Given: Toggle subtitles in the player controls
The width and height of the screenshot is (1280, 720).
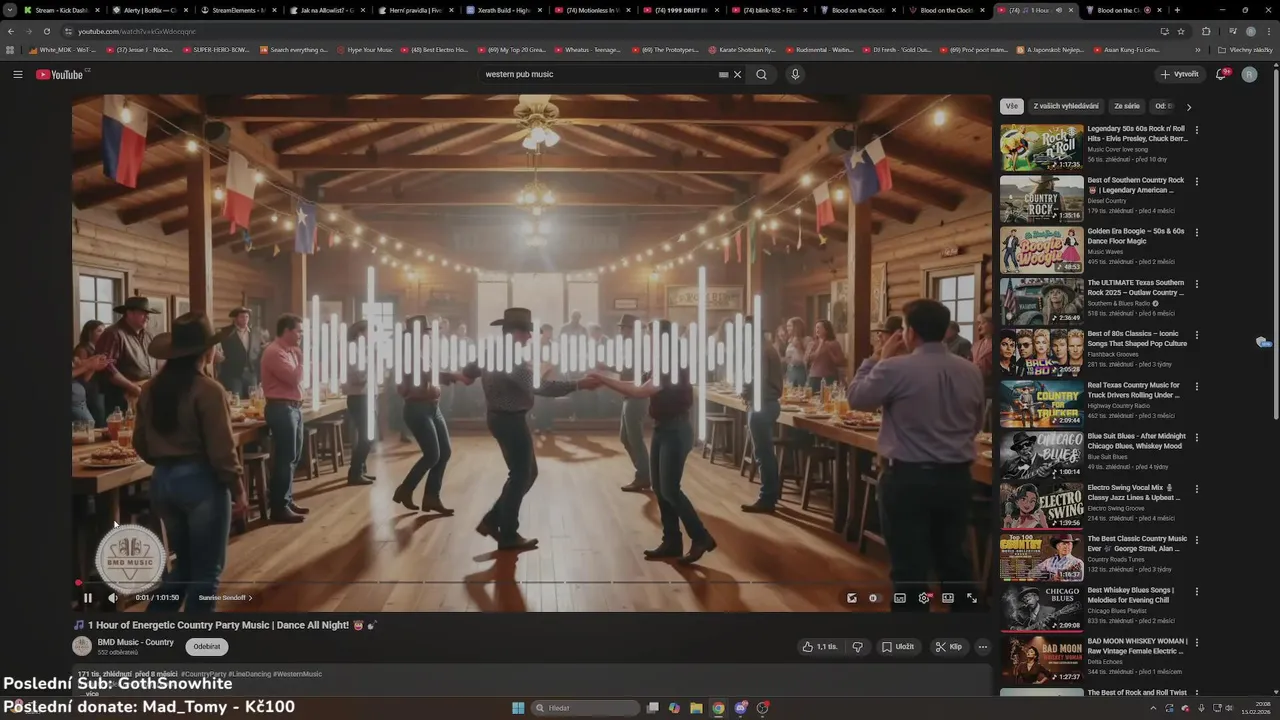Looking at the screenshot, I should 900,598.
